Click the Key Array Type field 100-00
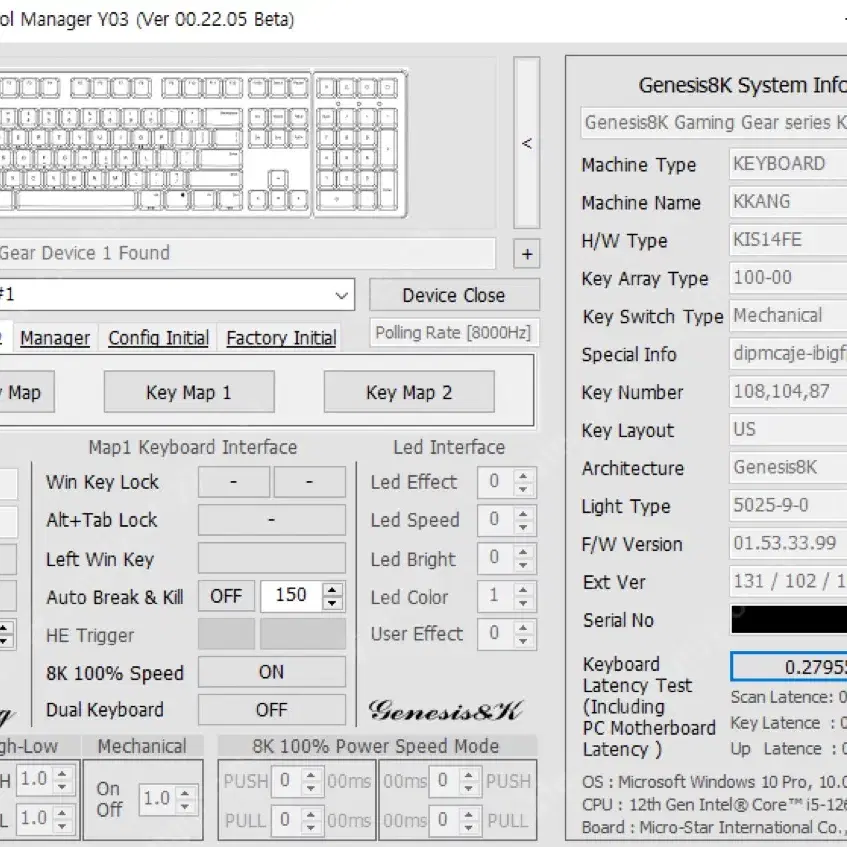Viewport: 847px width, 847px height. pyautogui.click(x=788, y=278)
